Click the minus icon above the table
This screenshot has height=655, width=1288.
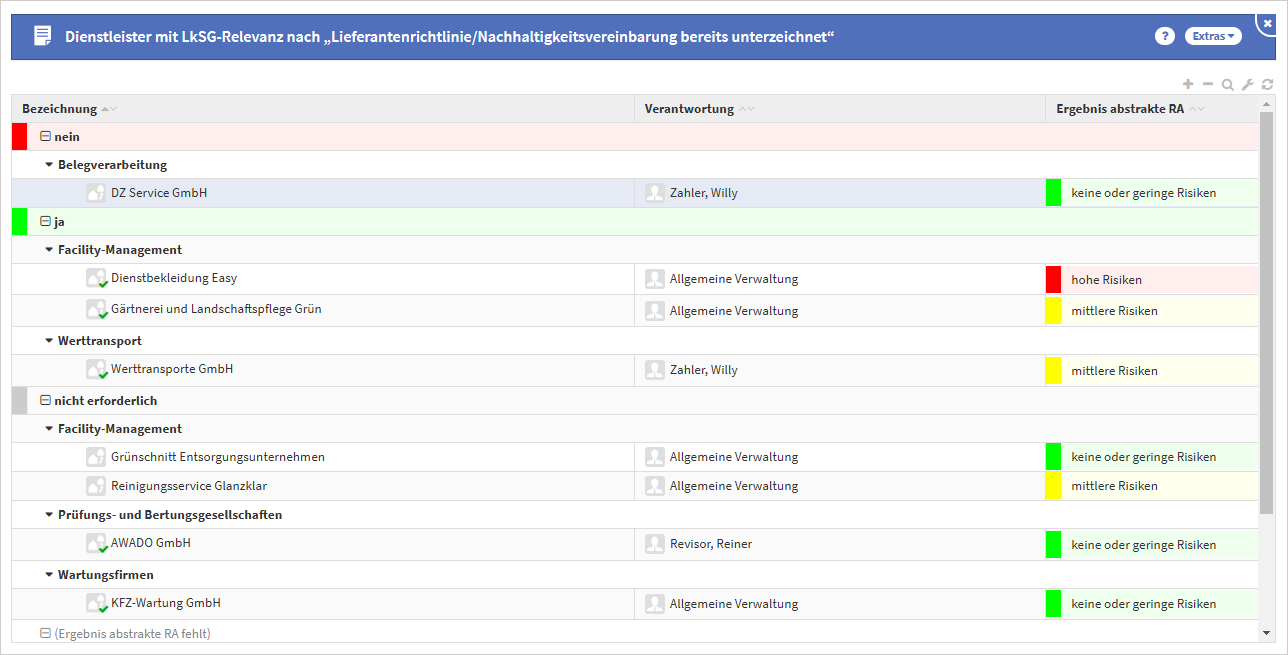(x=1208, y=85)
